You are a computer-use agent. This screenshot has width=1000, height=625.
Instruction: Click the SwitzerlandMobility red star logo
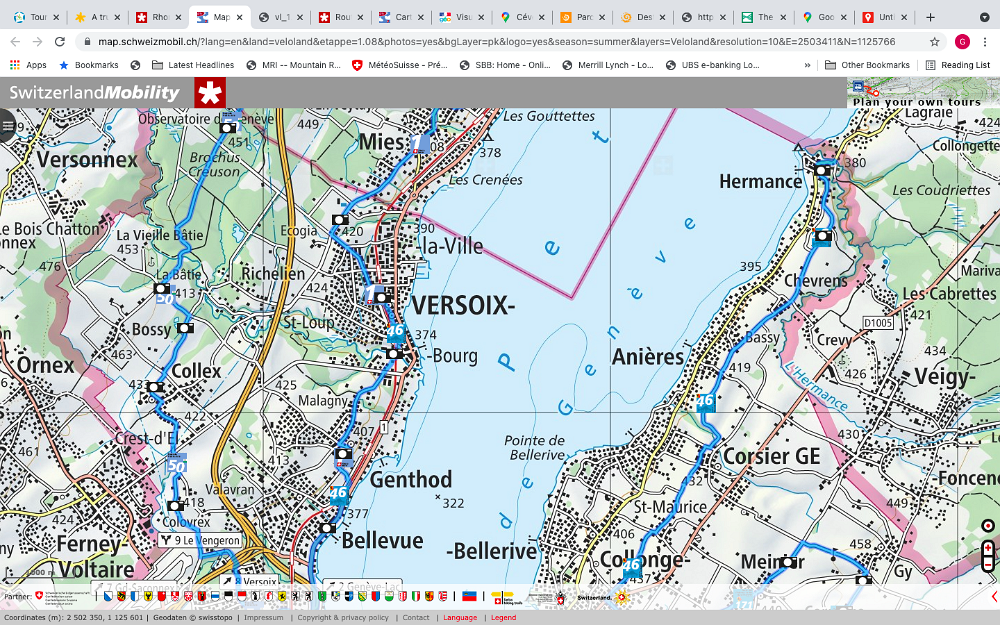210,93
